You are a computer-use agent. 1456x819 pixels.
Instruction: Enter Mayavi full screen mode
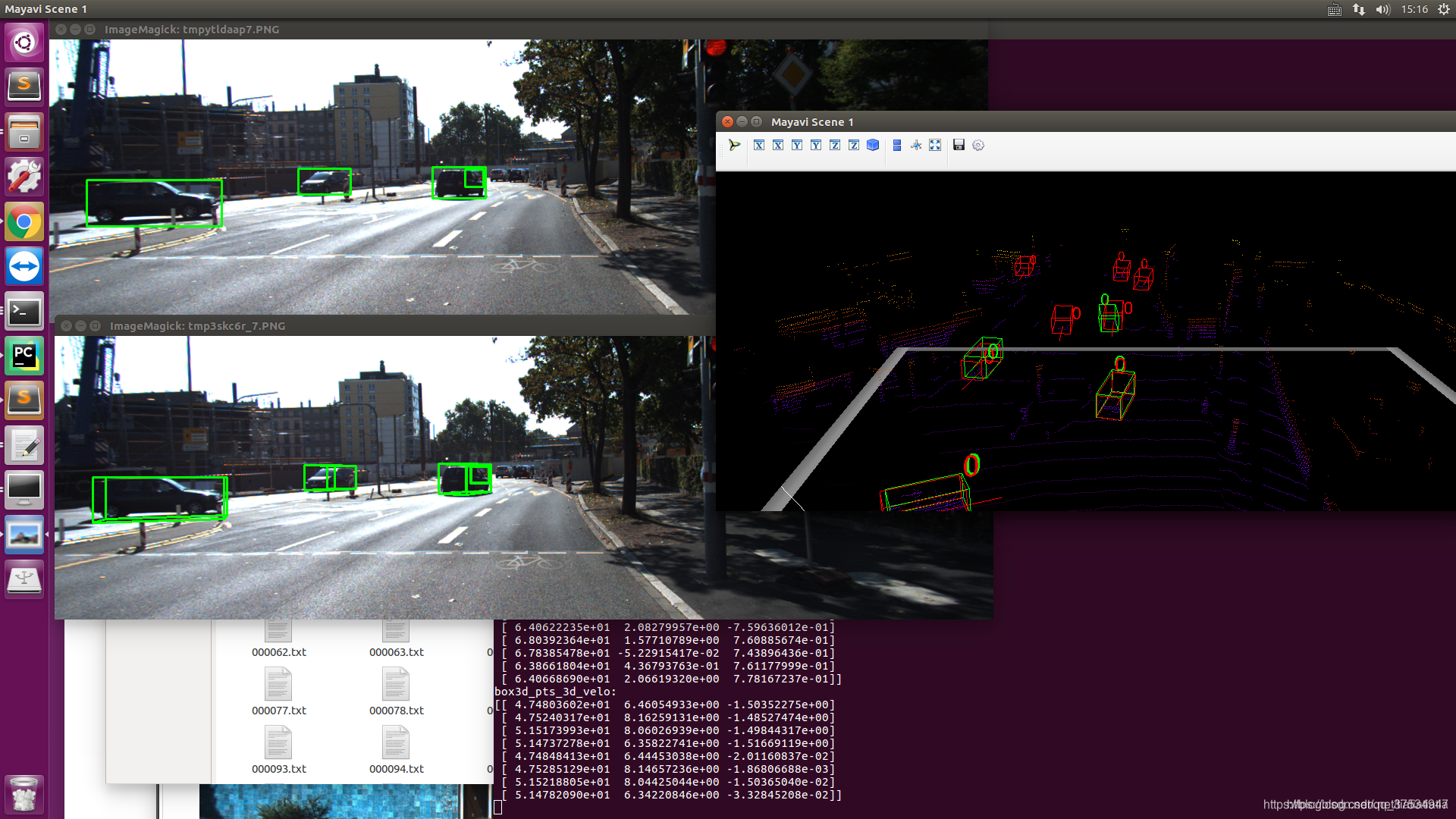pos(935,145)
